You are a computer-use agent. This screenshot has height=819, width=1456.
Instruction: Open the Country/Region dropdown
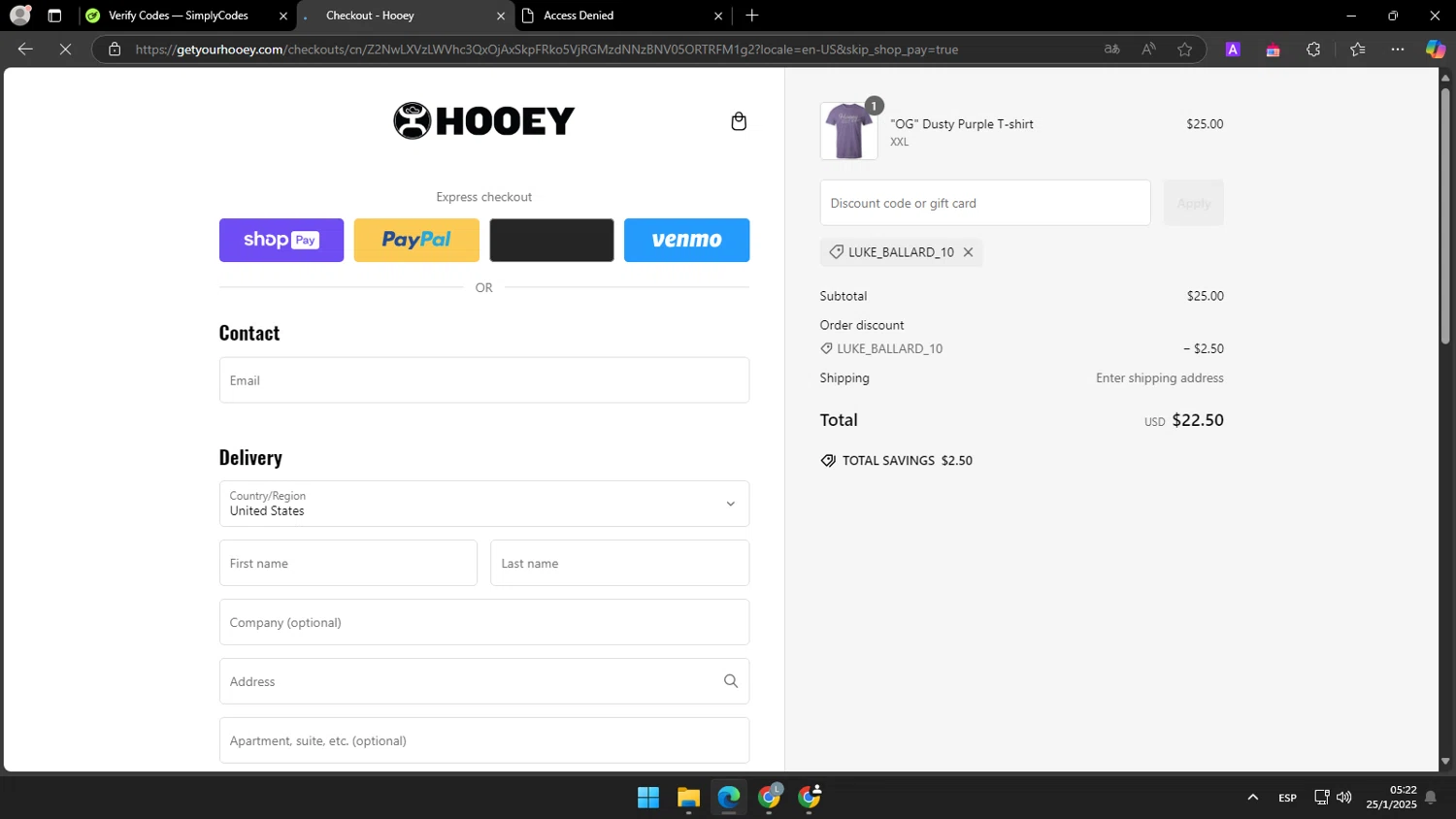click(484, 504)
